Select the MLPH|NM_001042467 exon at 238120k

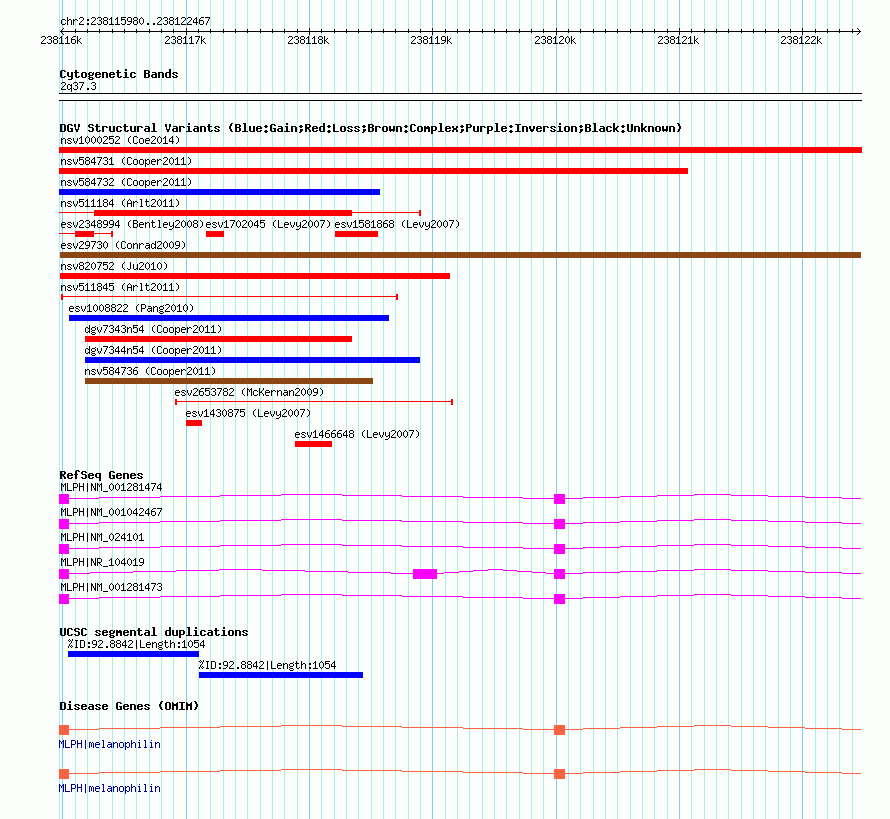click(560, 524)
